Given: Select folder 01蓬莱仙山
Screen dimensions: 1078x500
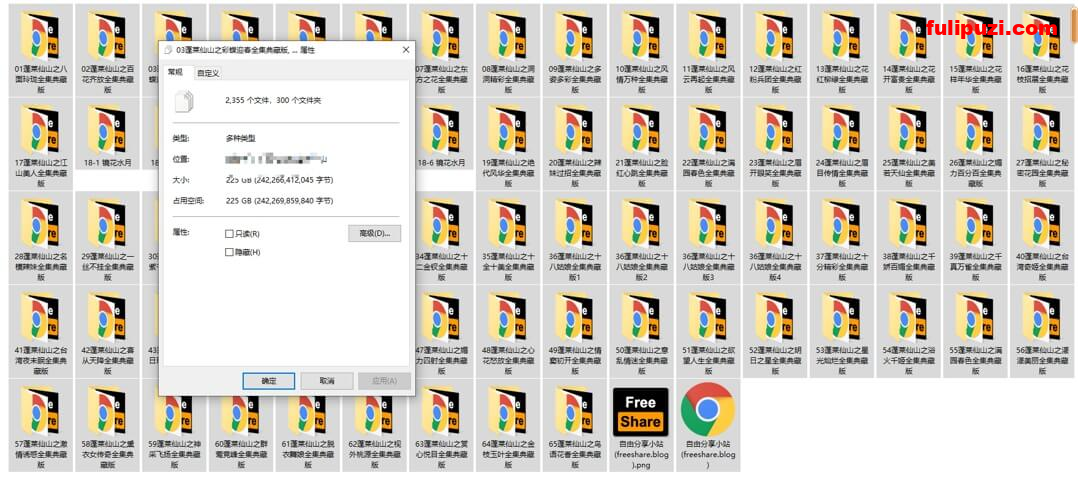Looking at the screenshot, I should pos(41,49).
